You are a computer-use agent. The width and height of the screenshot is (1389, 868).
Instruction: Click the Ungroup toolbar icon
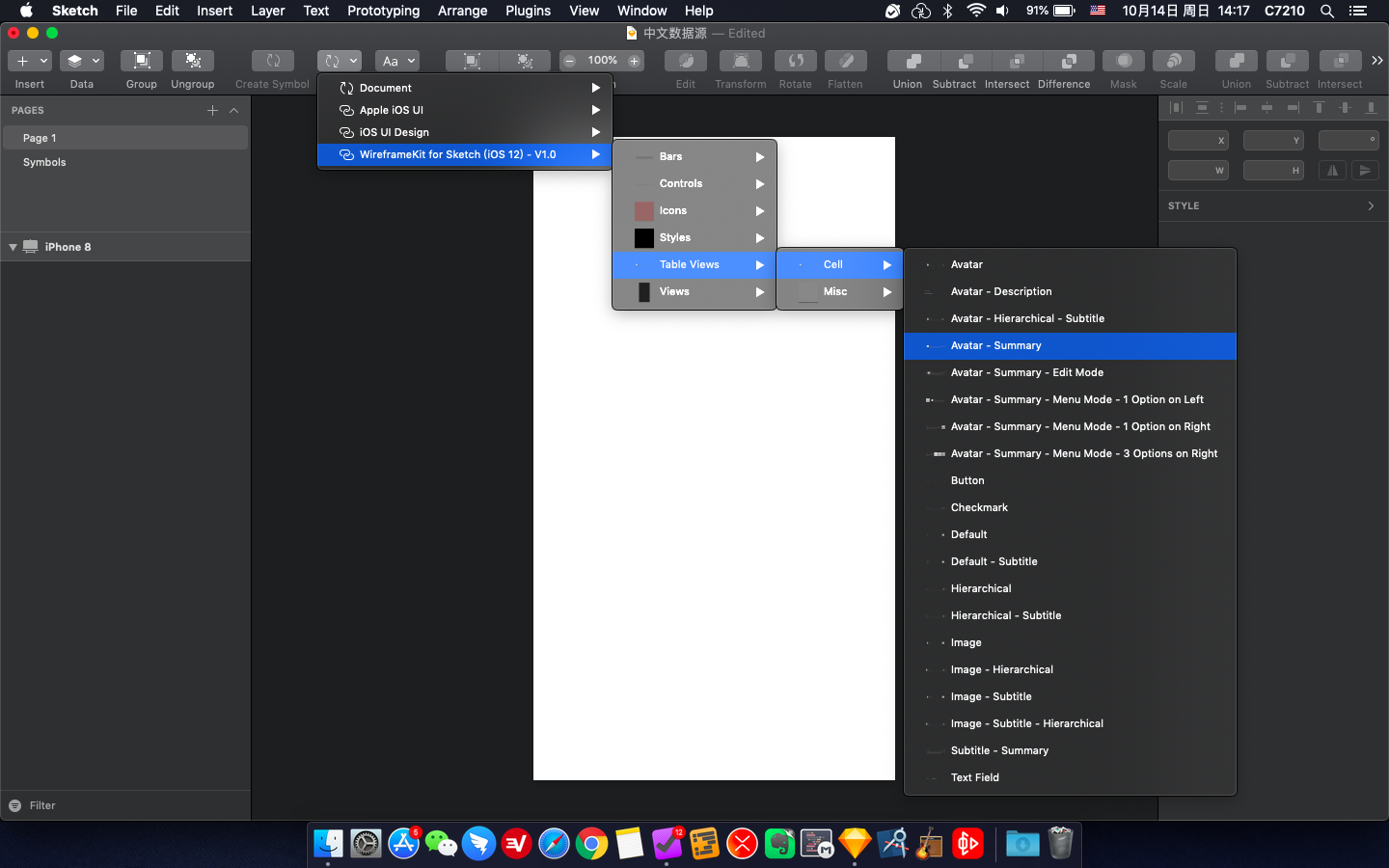(193, 61)
